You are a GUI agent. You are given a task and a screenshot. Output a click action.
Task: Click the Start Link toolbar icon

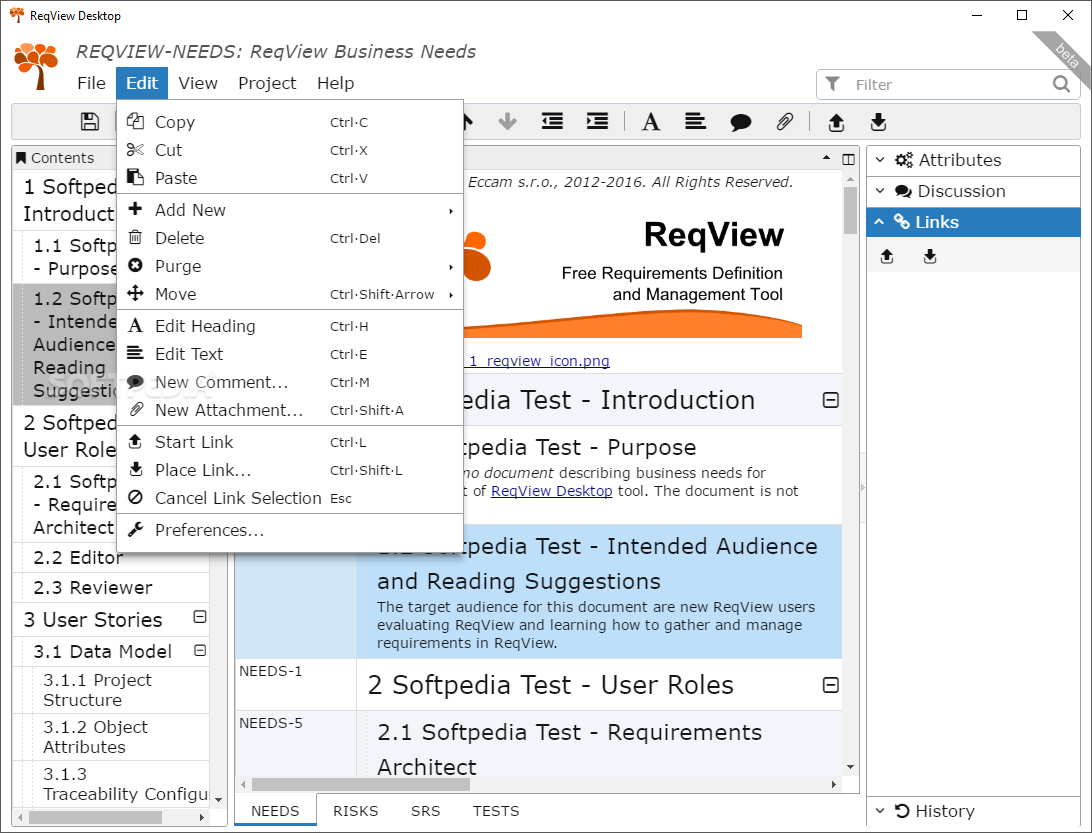click(836, 123)
